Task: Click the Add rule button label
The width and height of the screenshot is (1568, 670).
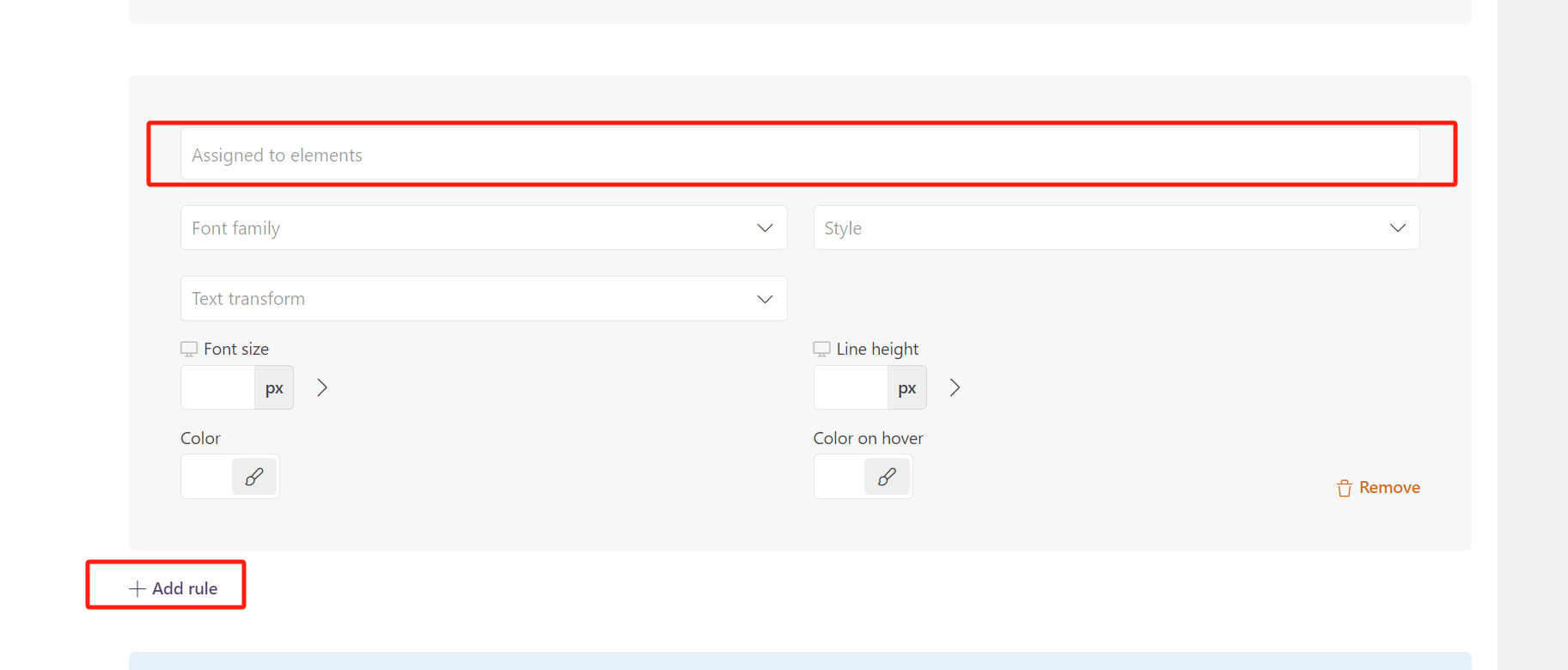Action: (185, 588)
